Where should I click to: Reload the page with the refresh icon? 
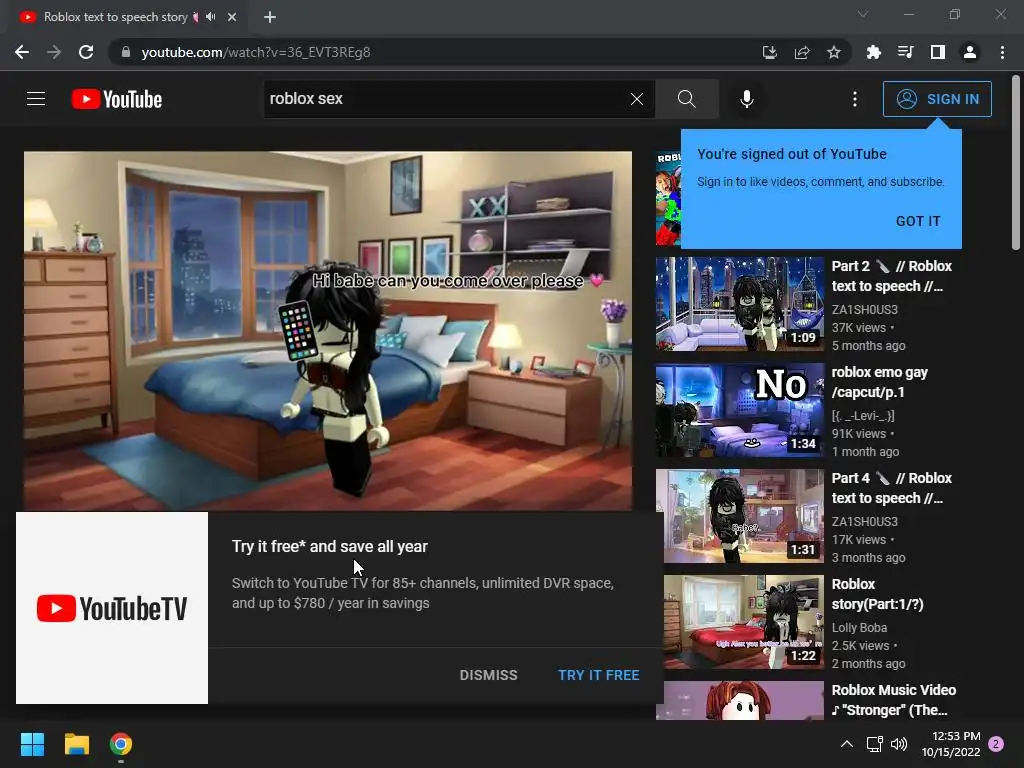pyautogui.click(x=86, y=52)
